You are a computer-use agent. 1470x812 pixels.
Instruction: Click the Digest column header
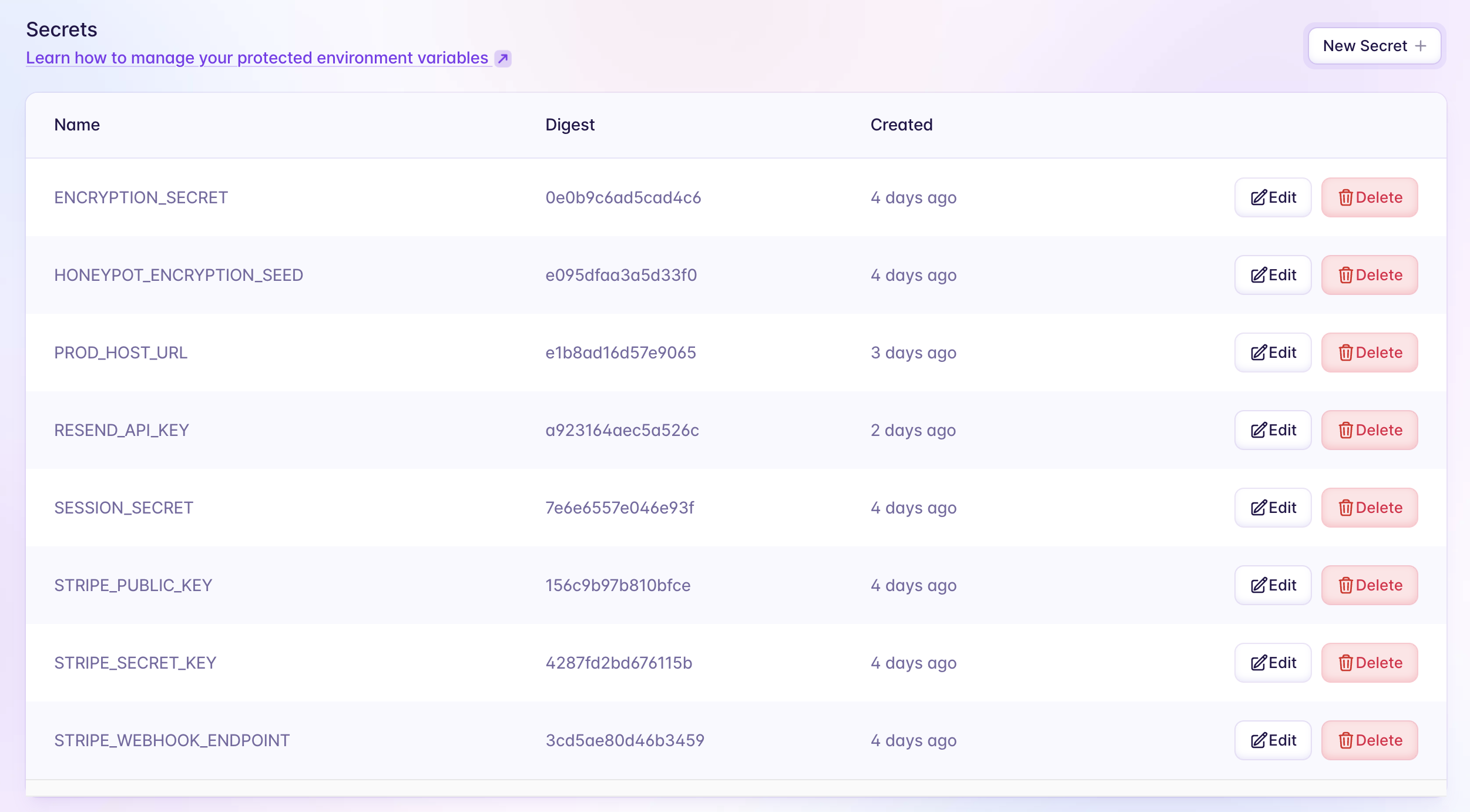pos(569,125)
